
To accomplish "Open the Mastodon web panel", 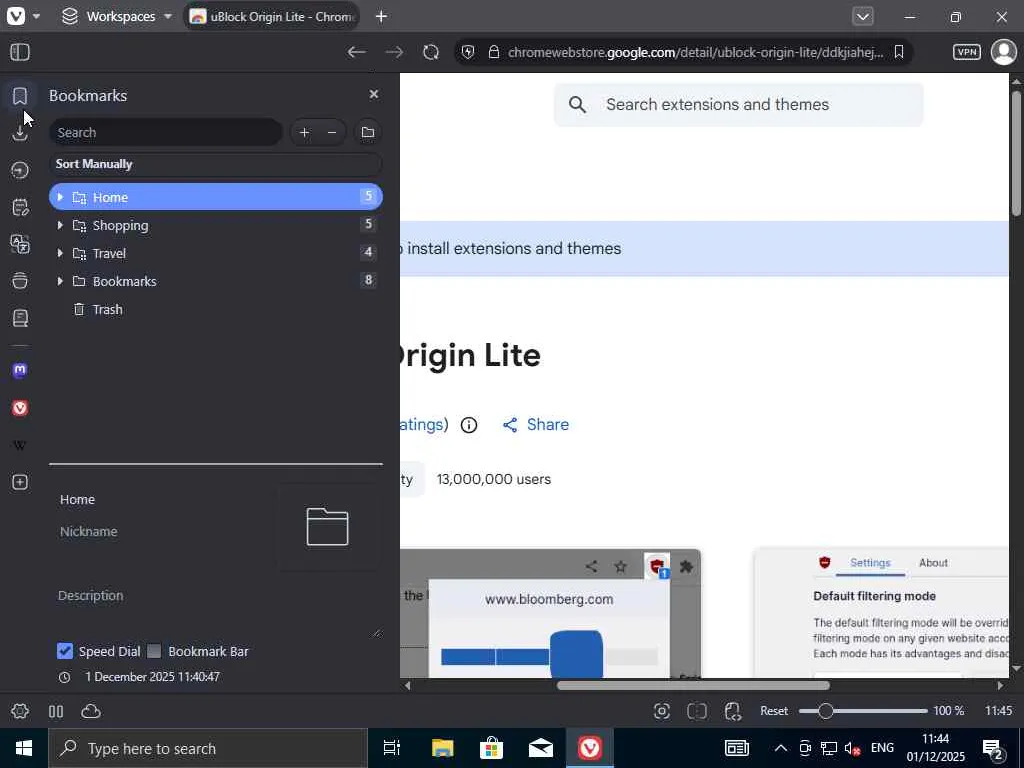I will coord(20,370).
